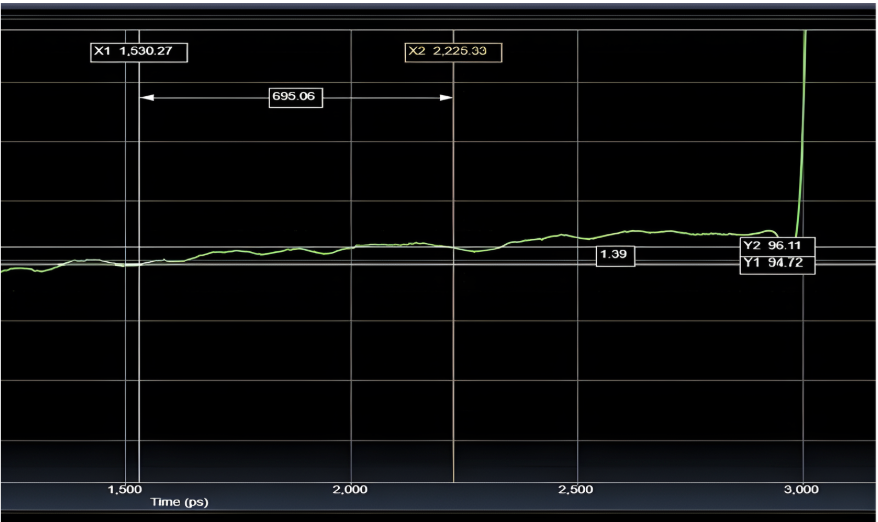Click green trace where it crosses X1 cursor
Screen dimensions: 878x522
tap(139, 265)
